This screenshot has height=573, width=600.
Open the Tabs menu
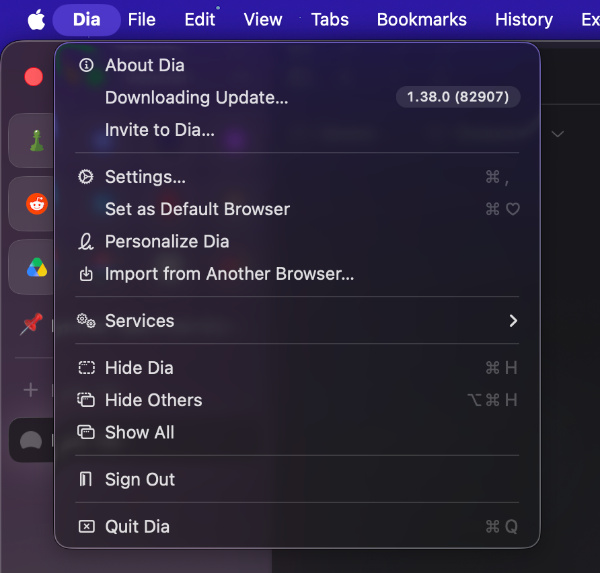[x=330, y=20]
